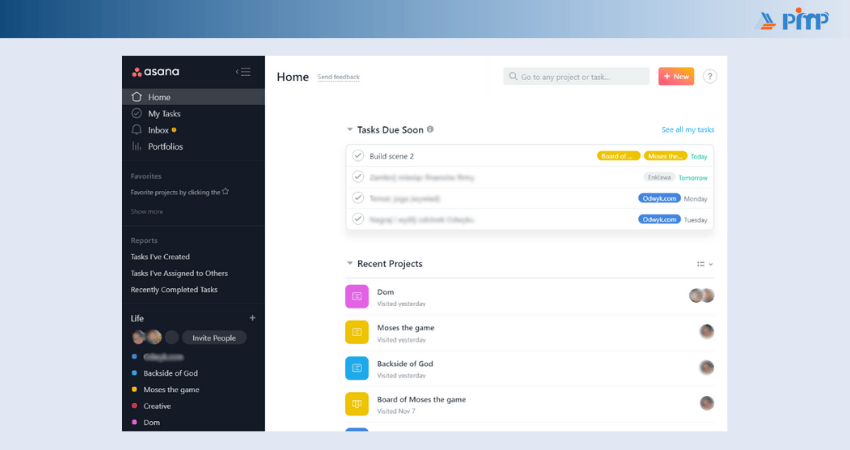Open Portfolios in the sidebar
The height and width of the screenshot is (450, 850).
pos(194,146)
